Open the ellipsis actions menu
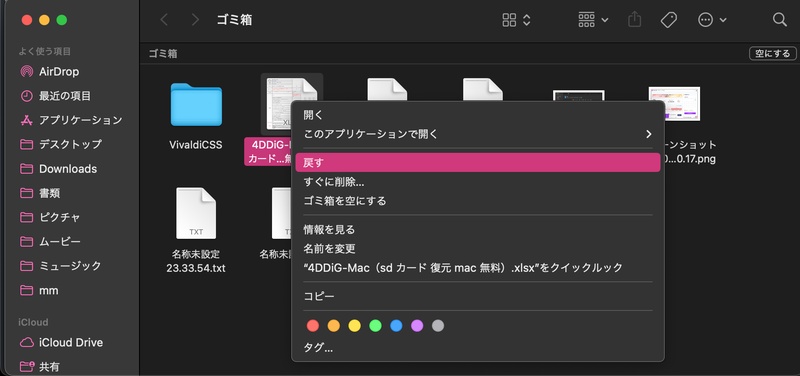Viewport: 800px width, 376px height. [x=712, y=20]
